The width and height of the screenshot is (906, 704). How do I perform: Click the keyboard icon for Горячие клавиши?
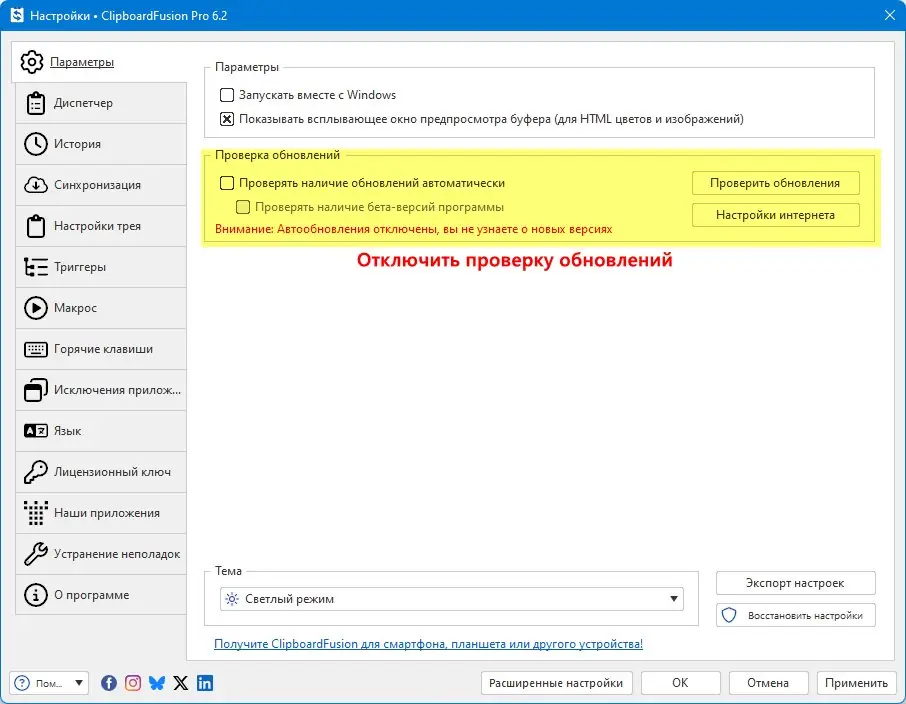tap(36, 349)
